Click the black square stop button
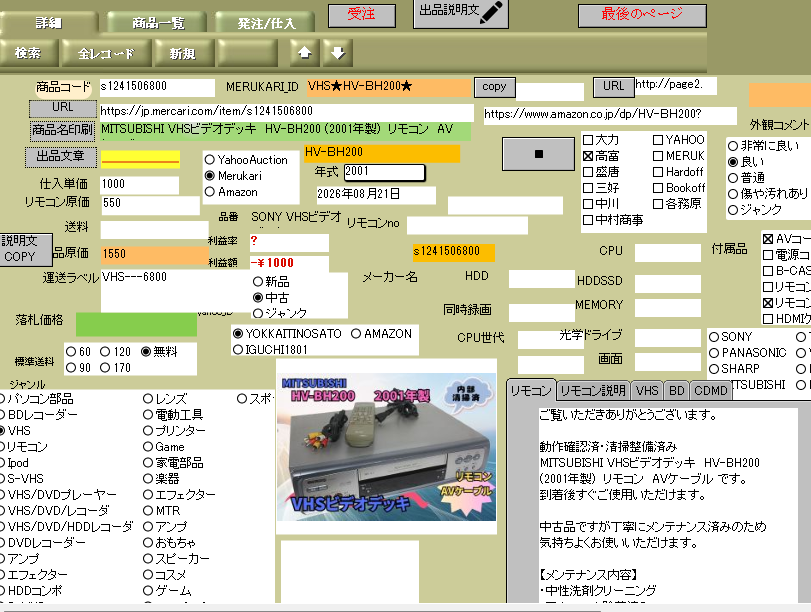This screenshot has width=811, height=612. (x=538, y=154)
